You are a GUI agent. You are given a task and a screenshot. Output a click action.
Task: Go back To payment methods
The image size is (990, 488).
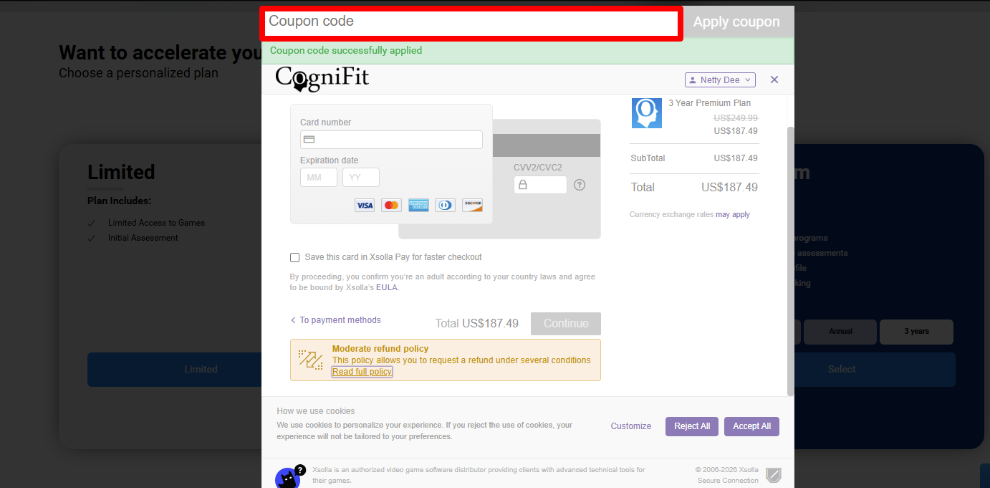point(335,320)
